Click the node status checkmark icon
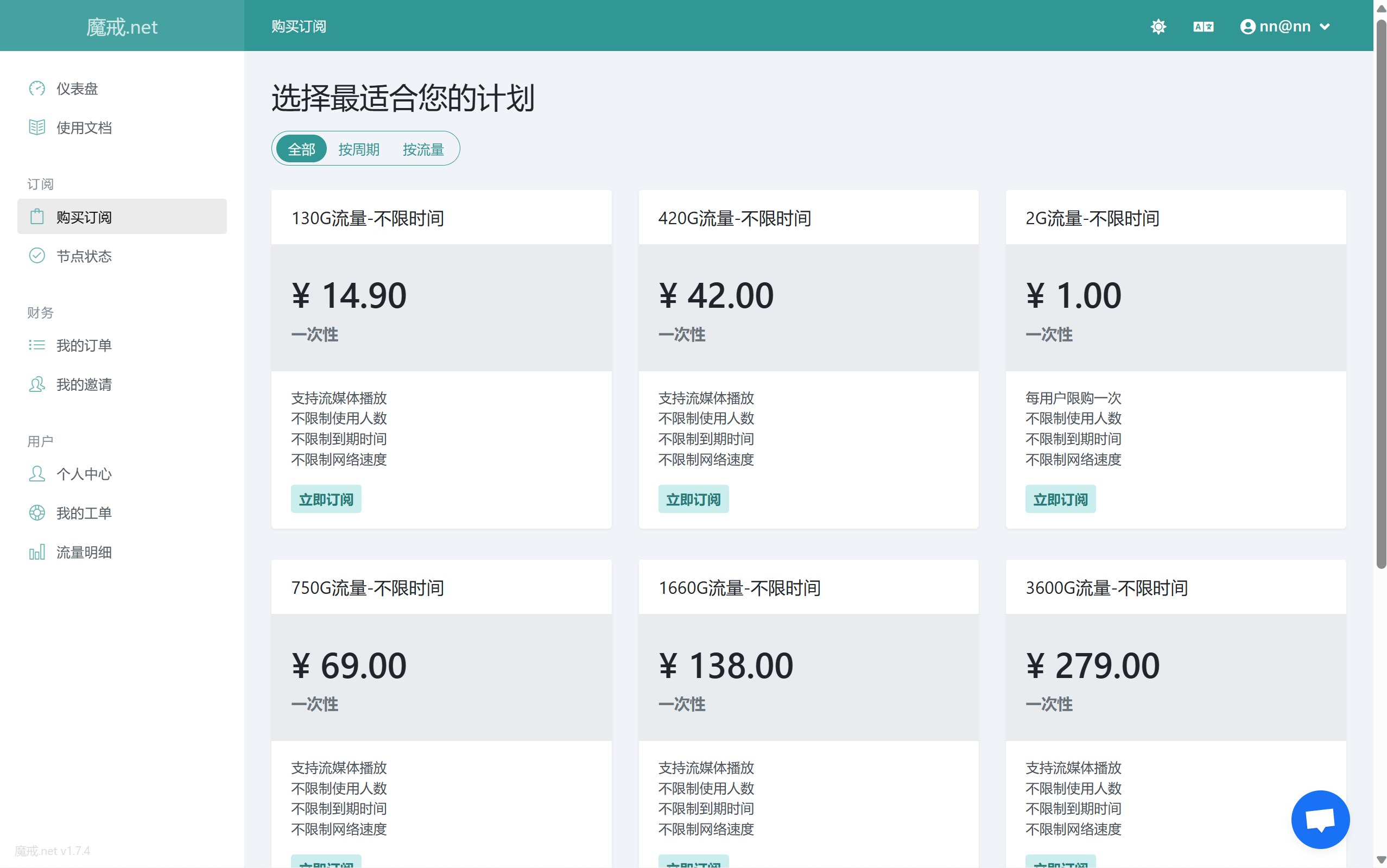Screen dimensions: 1387x868 tap(37, 256)
